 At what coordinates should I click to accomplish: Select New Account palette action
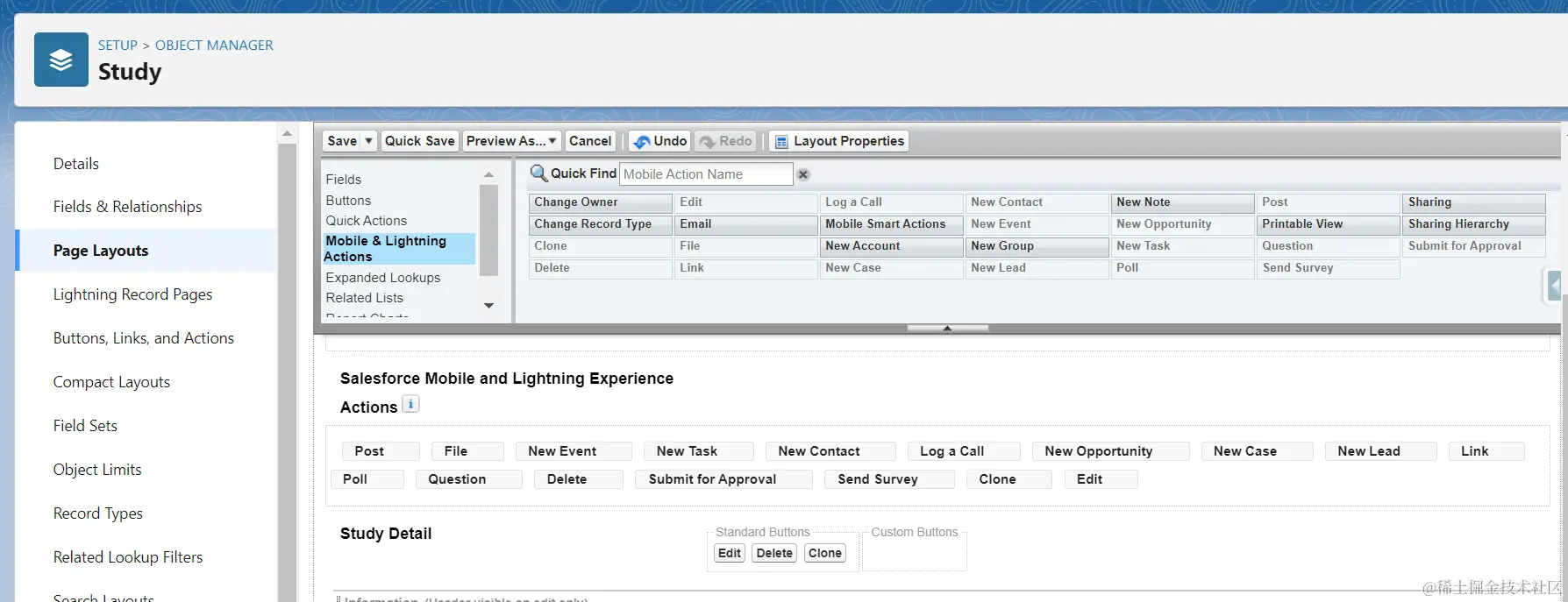pos(891,246)
